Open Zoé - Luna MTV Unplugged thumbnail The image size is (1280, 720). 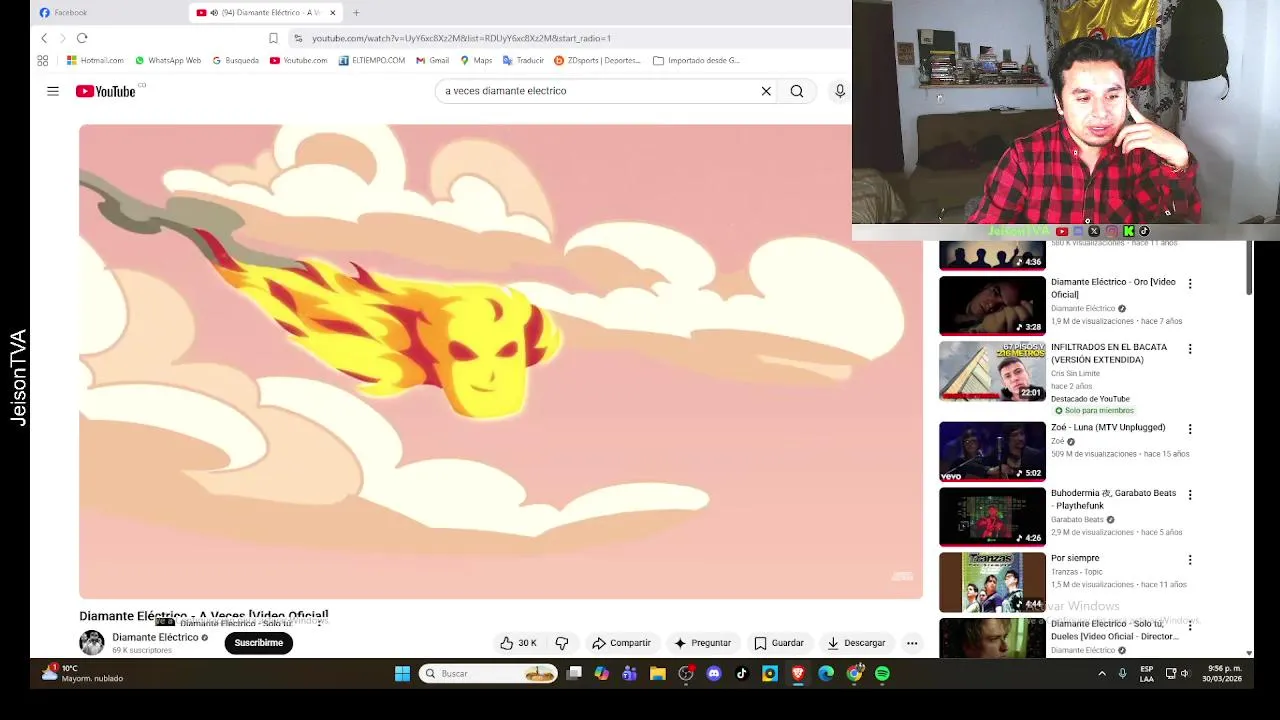point(992,451)
